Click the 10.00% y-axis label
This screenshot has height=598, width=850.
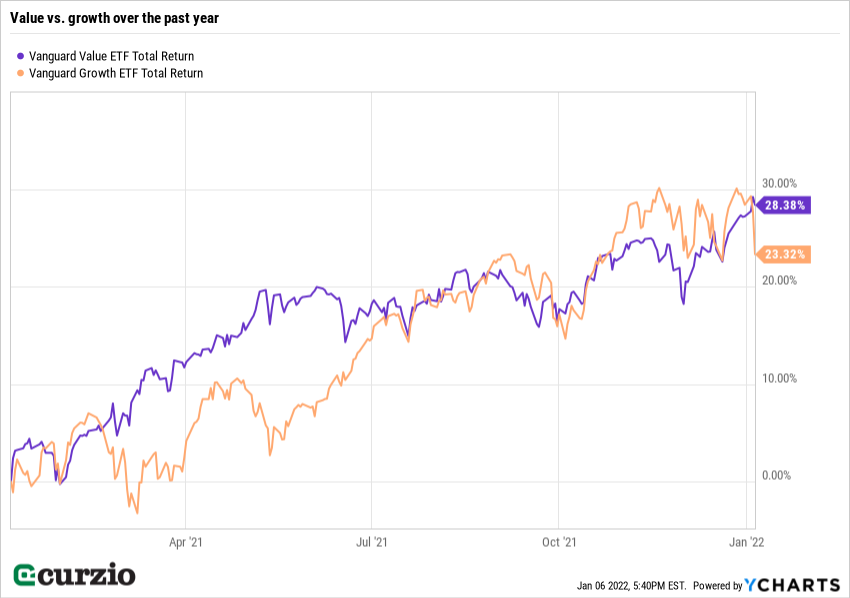click(780, 379)
